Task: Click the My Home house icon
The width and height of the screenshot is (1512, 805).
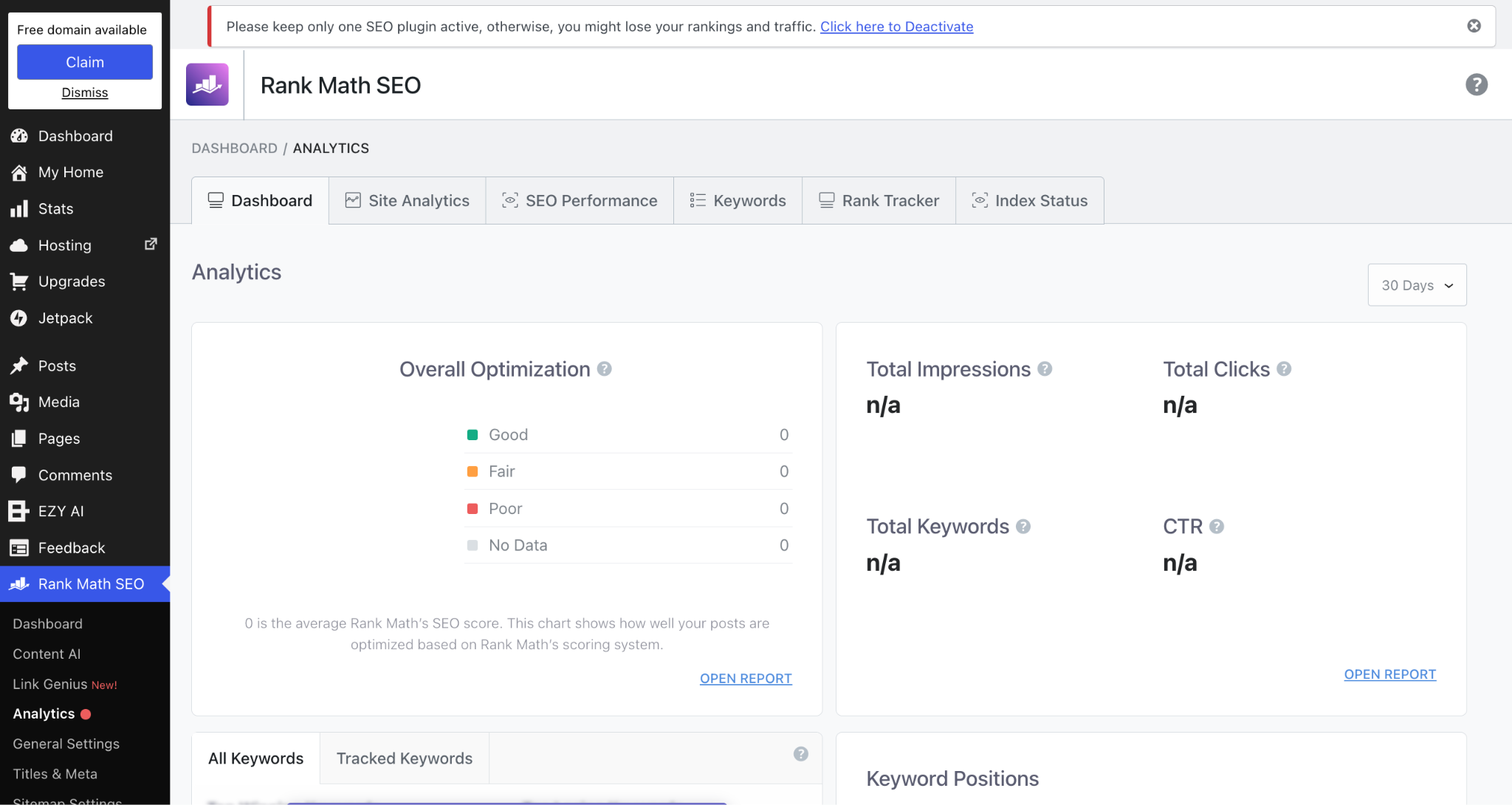Action: [x=19, y=172]
